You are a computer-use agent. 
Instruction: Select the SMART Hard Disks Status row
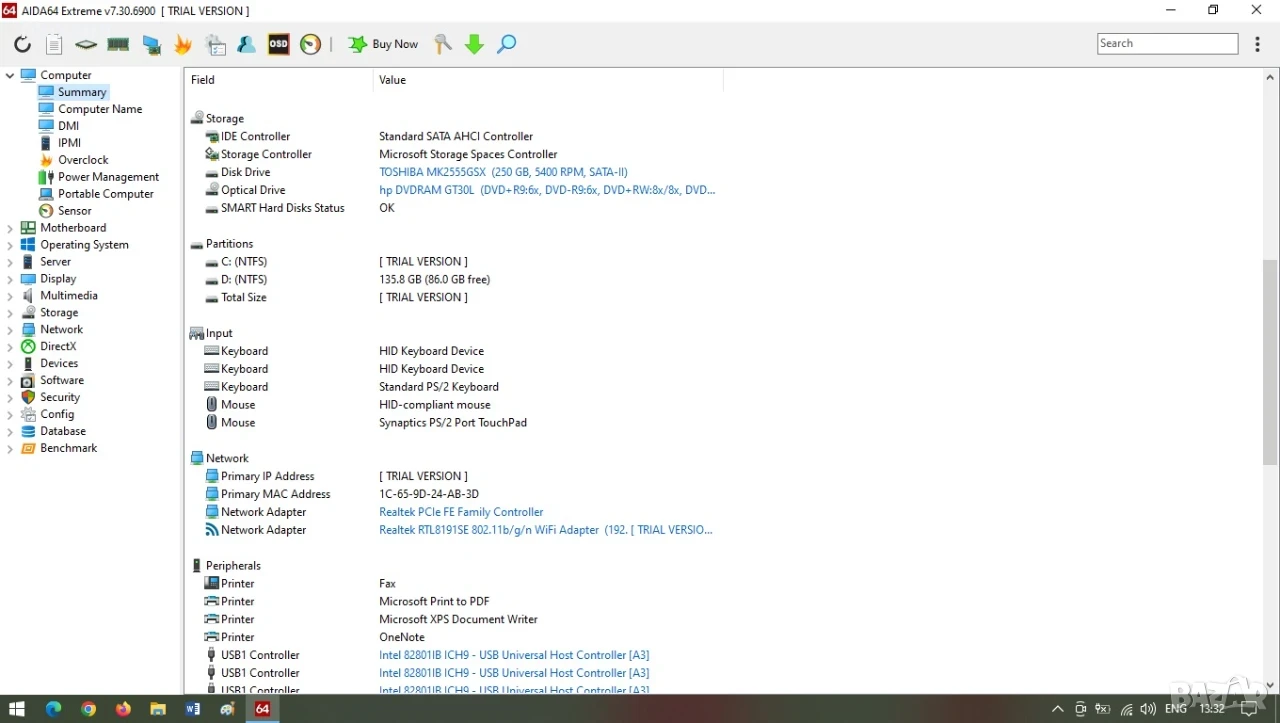coord(454,208)
